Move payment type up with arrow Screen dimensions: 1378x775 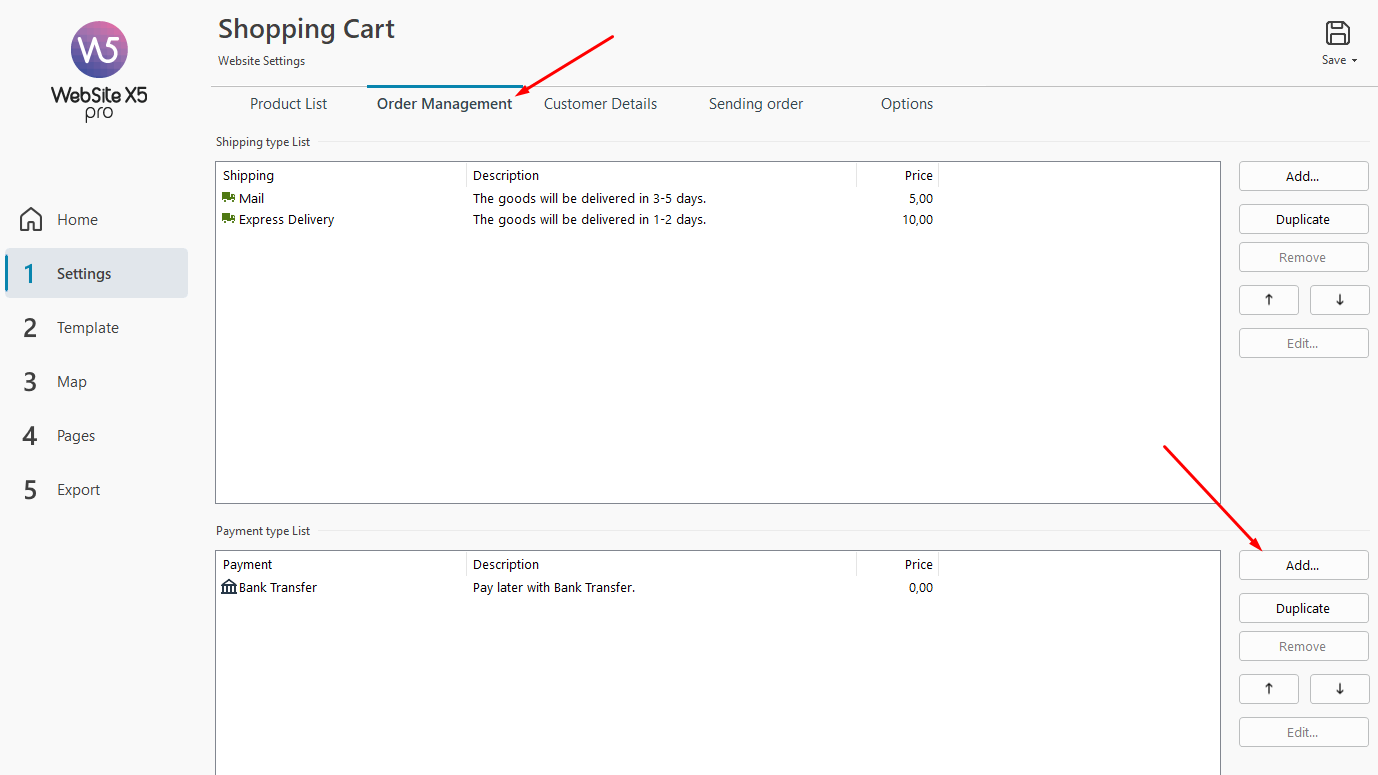tap(1268, 689)
